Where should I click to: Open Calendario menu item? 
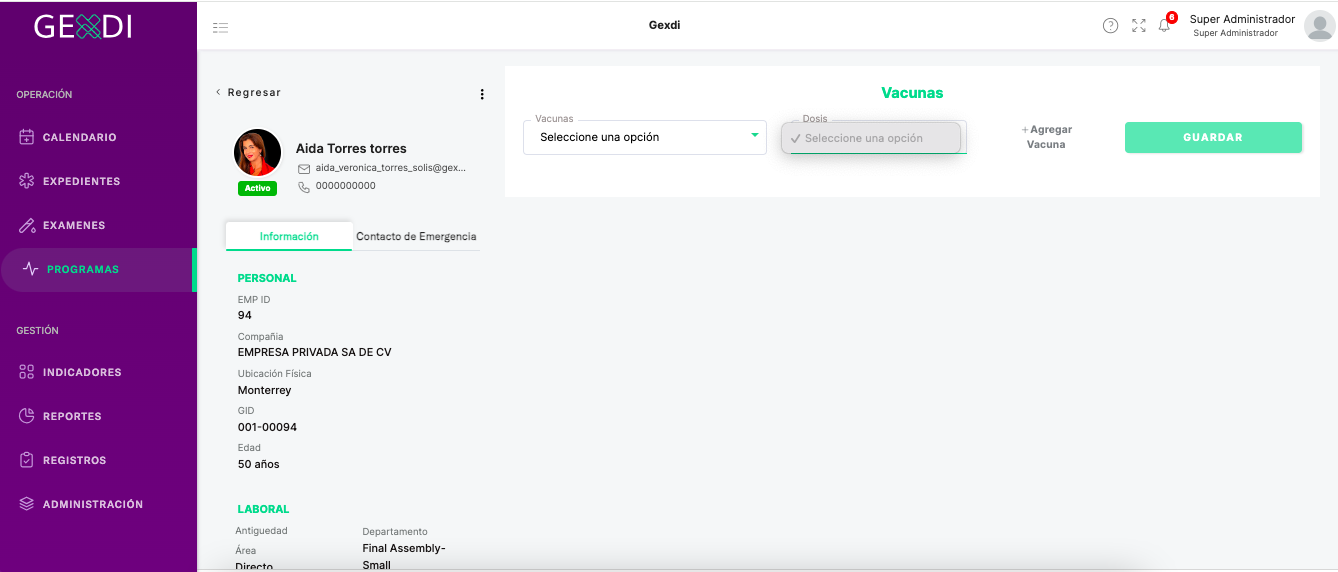point(98,137)
